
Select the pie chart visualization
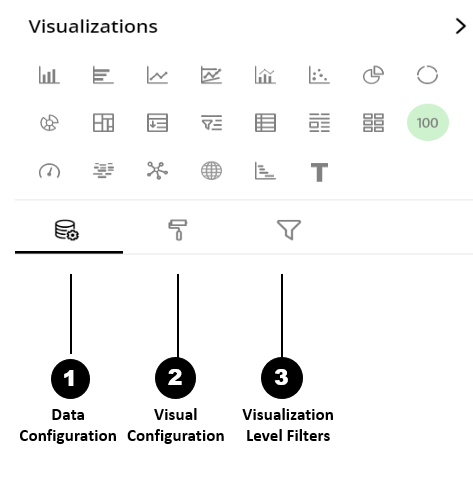point(373,75)
